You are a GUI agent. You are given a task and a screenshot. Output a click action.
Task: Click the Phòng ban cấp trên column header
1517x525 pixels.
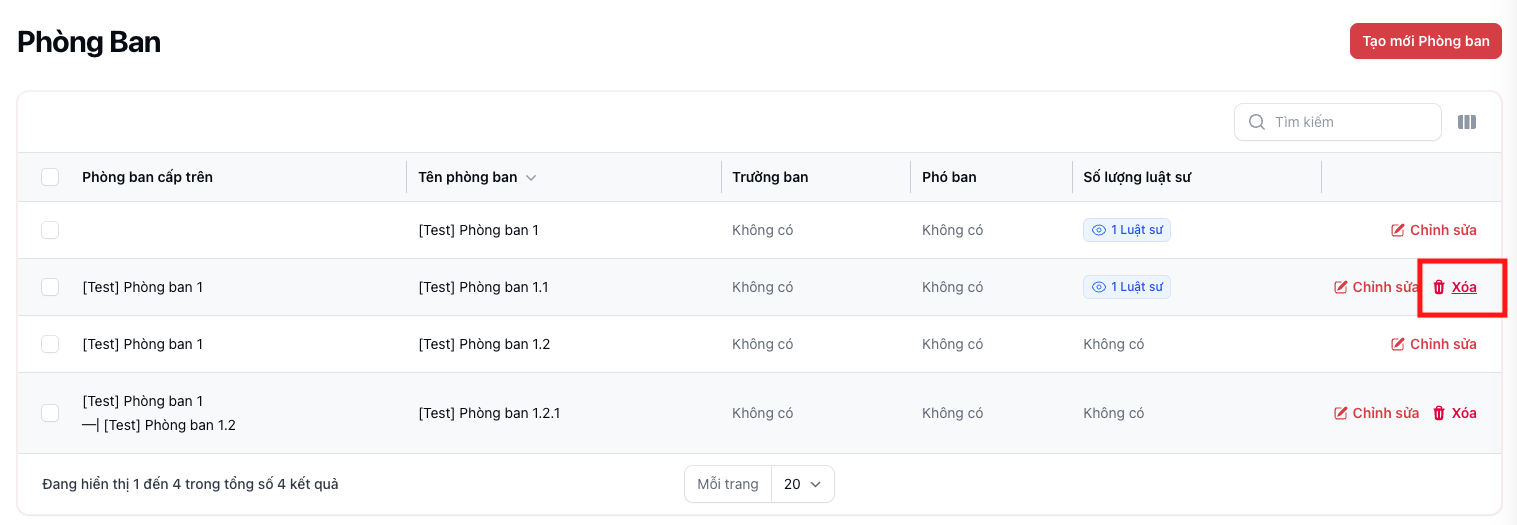tap(147, 177)
